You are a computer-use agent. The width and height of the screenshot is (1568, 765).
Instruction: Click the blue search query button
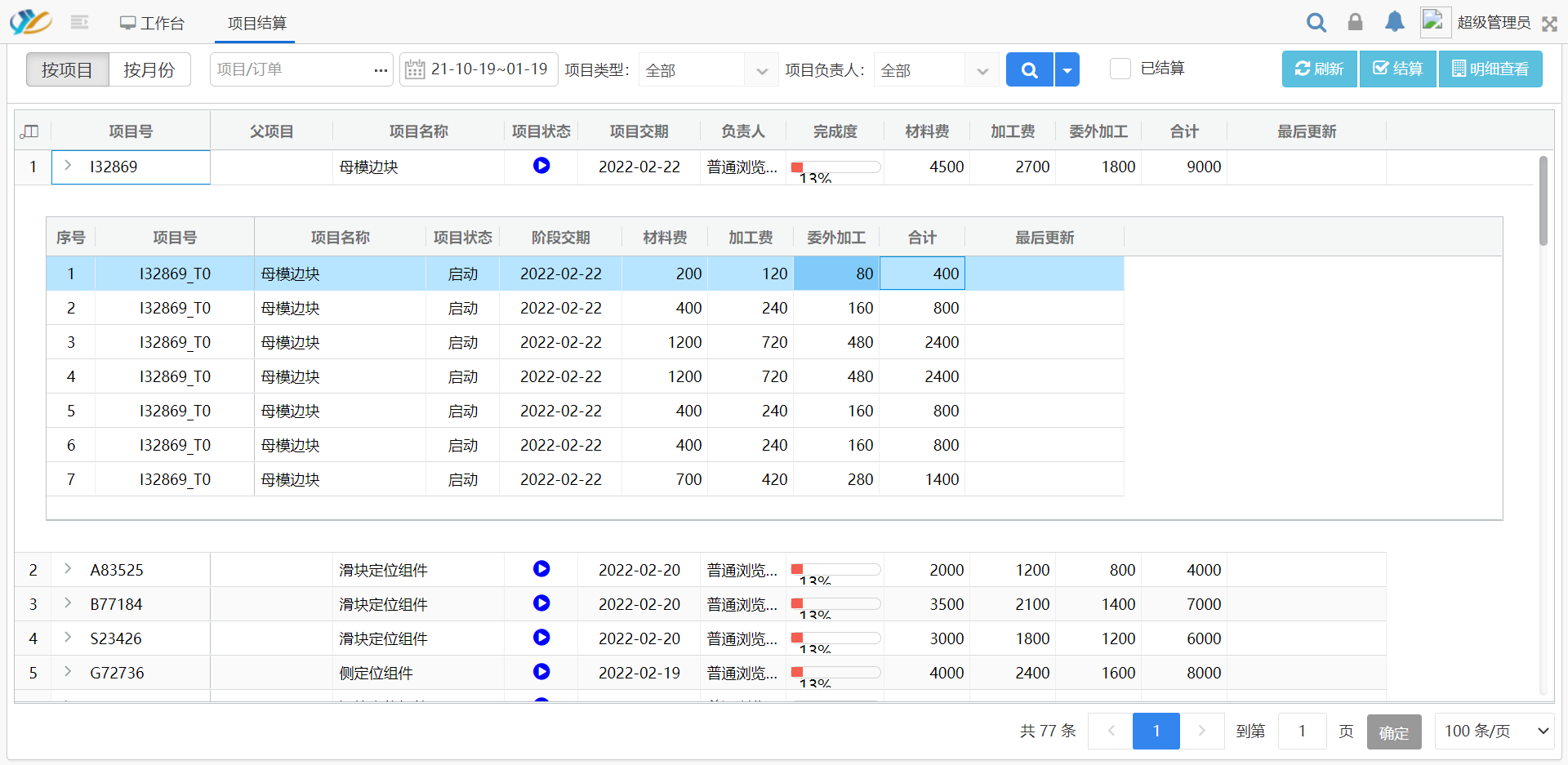coord(1029,69)
